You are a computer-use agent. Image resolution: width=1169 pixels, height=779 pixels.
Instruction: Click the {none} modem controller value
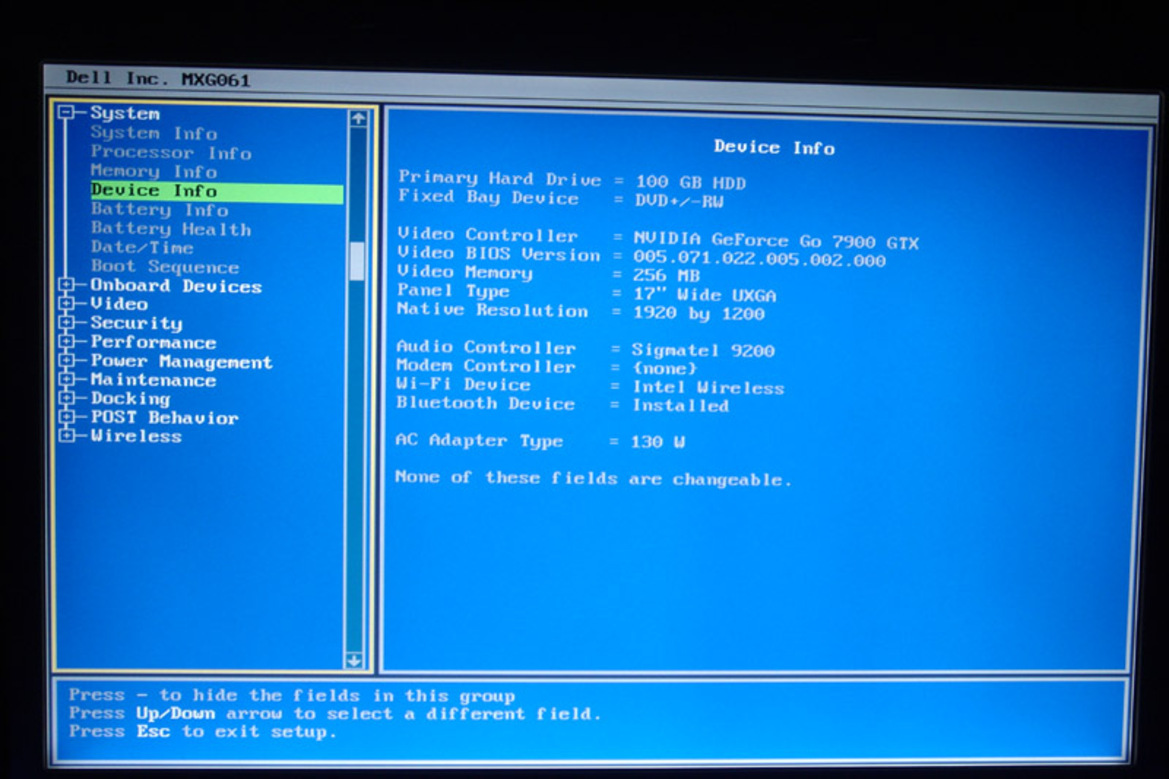click(x=664, y=368)
